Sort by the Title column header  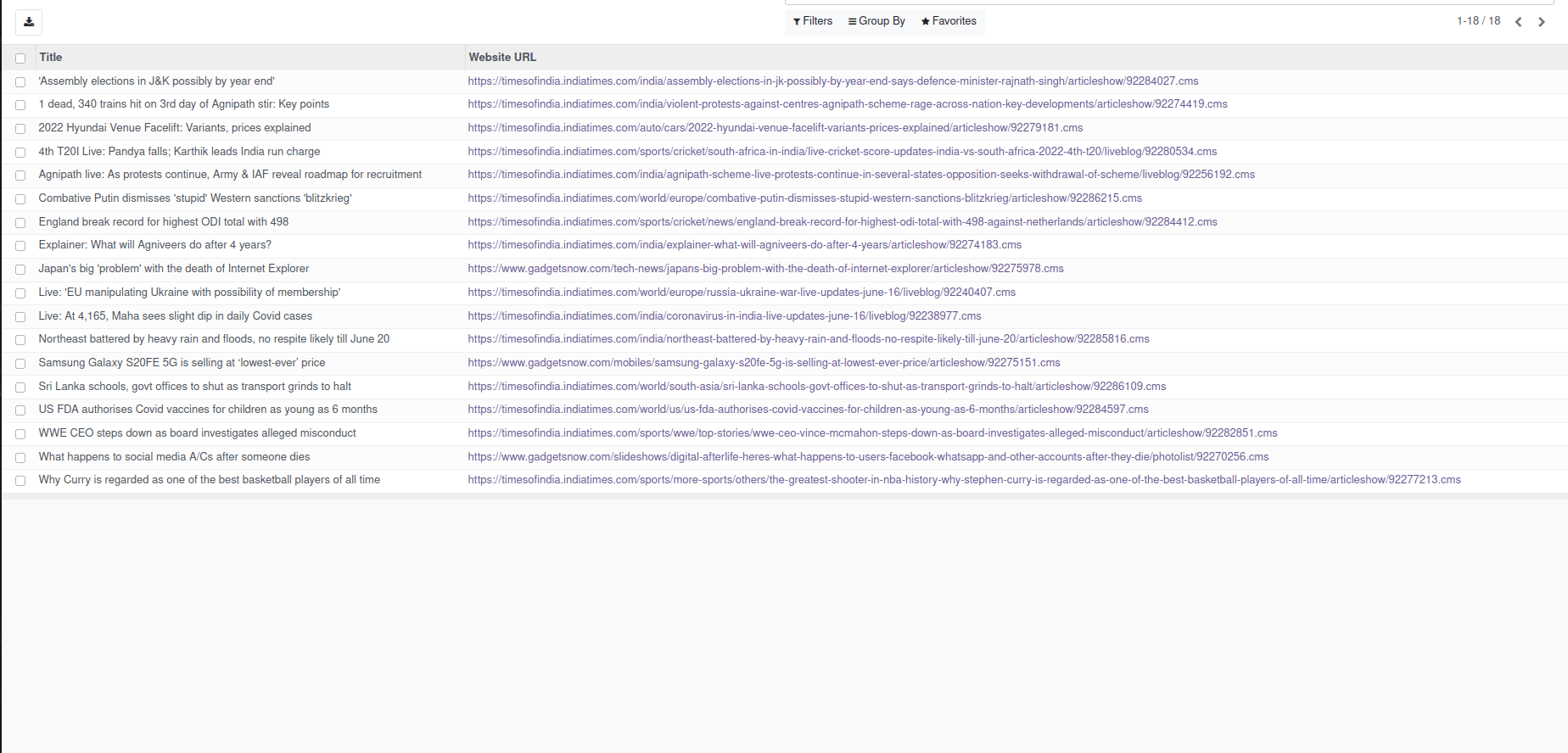coord(50,57)
